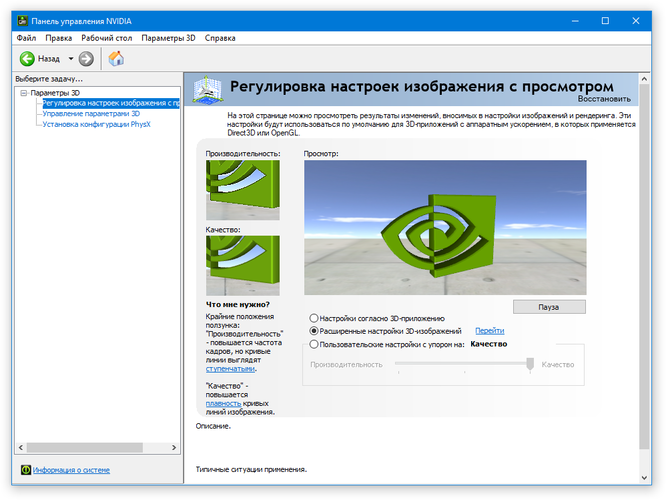The width and height of the screenshot is (666, 500).
Task: Follow the 'Перейти' link
Action: (489, 330)
